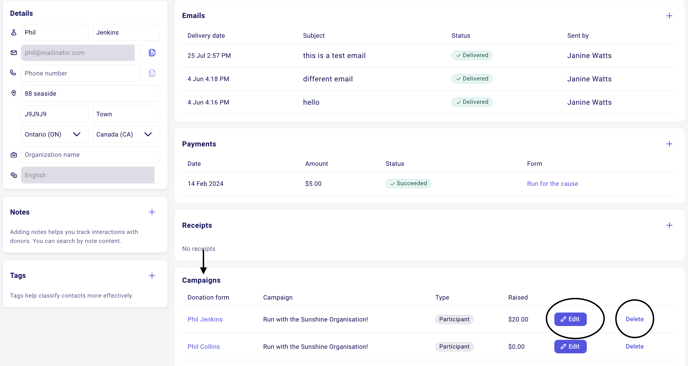
Task: Click the 14 Feb 2024 payment date
Action: pos(205,183)
